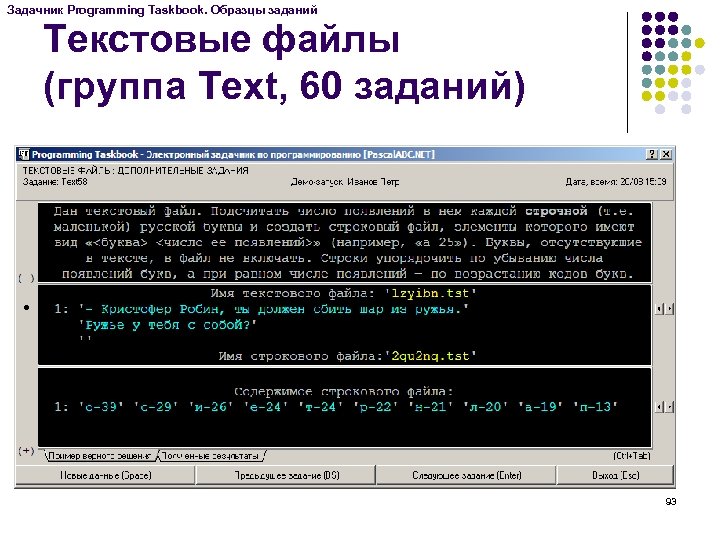The height and width of the screenshot is (540, 720).
Task: Click the scroll-left arrow beside string file contents
Action: [659, 407]
